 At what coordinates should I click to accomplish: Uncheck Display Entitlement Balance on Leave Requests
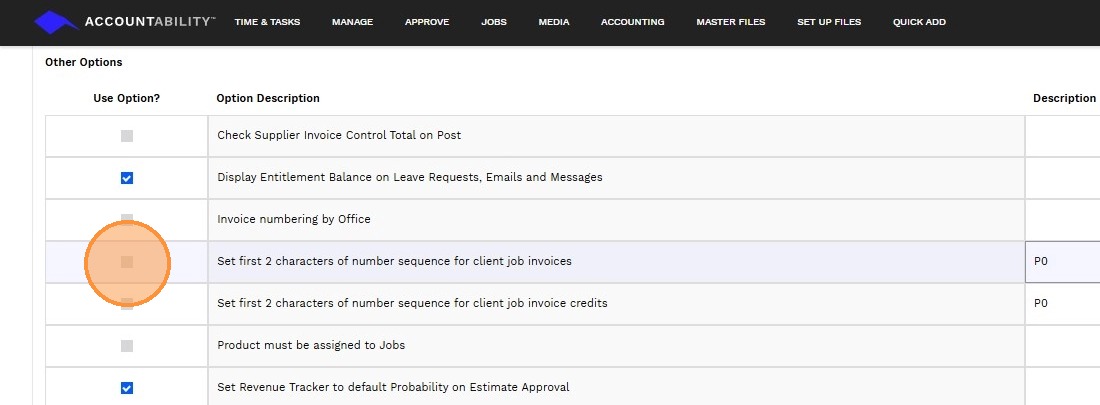point(127,178)
